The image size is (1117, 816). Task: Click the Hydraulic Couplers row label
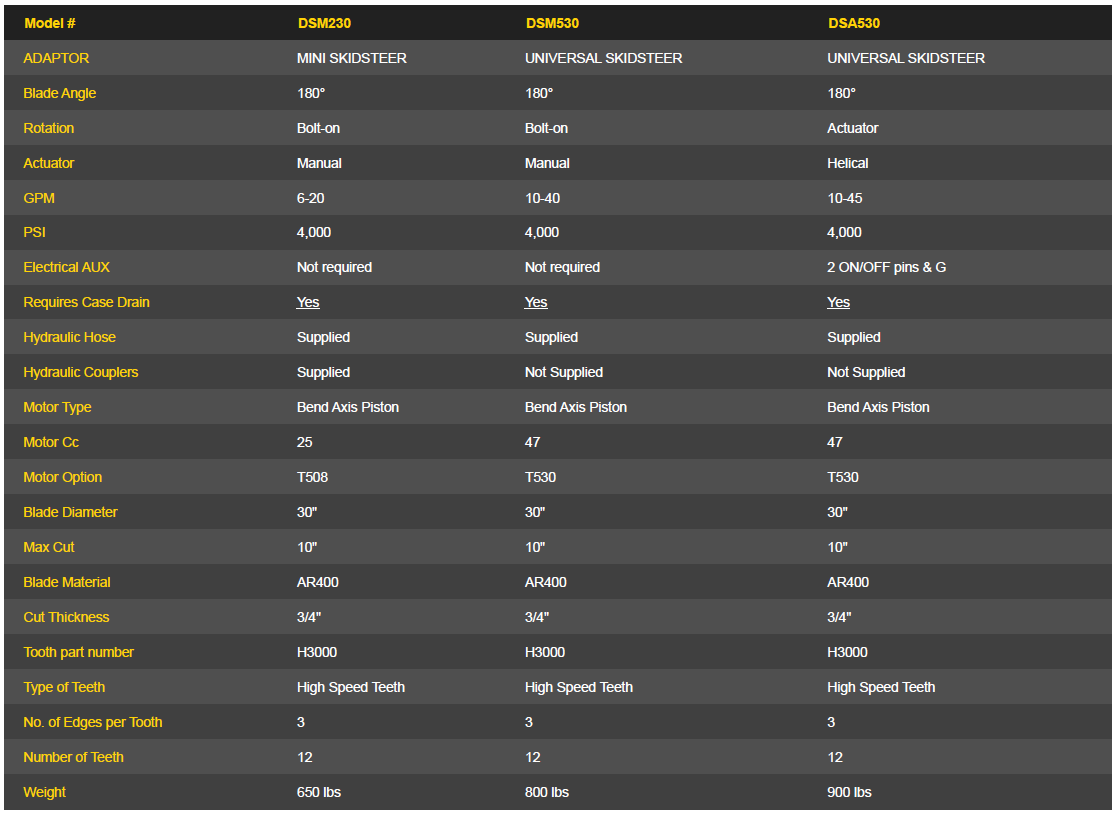coord(81,372)
